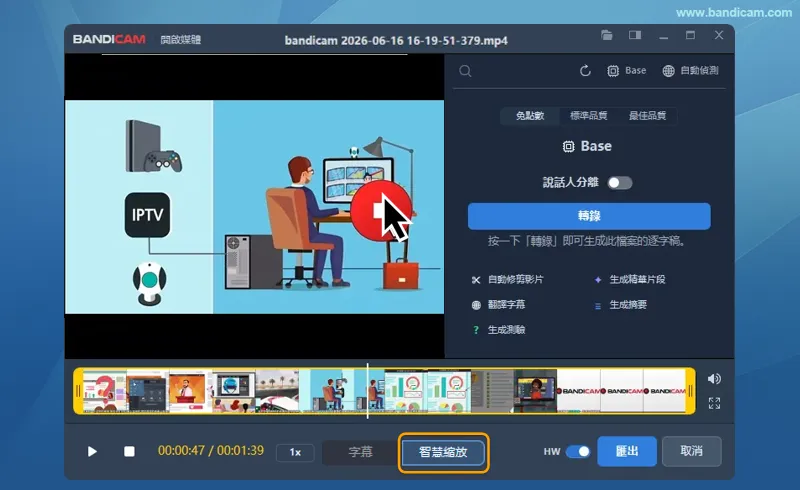Click the video preview area
800x490 pixels.
[254, 206]
